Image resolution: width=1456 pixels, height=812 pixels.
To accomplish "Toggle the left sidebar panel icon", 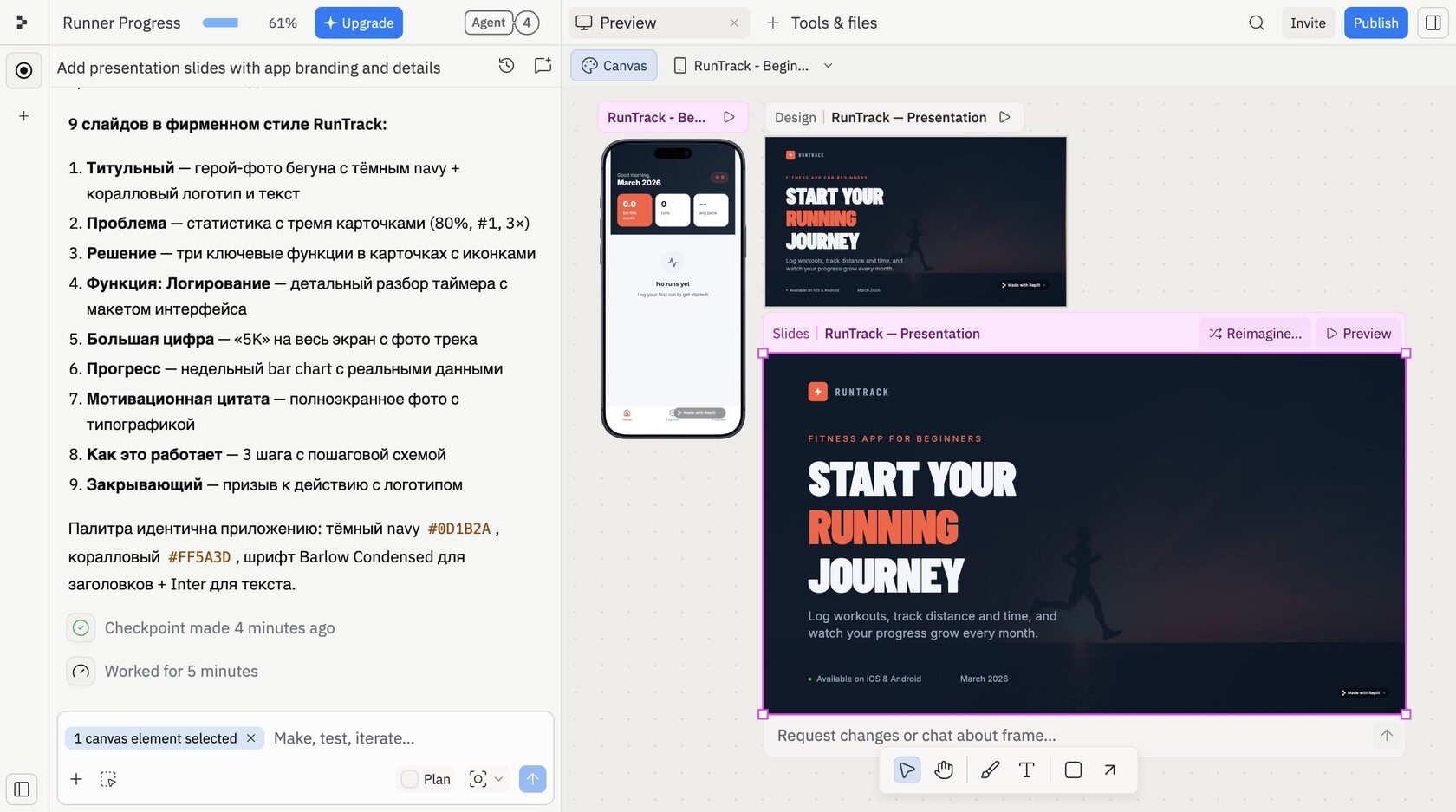I will pos(22,789).
